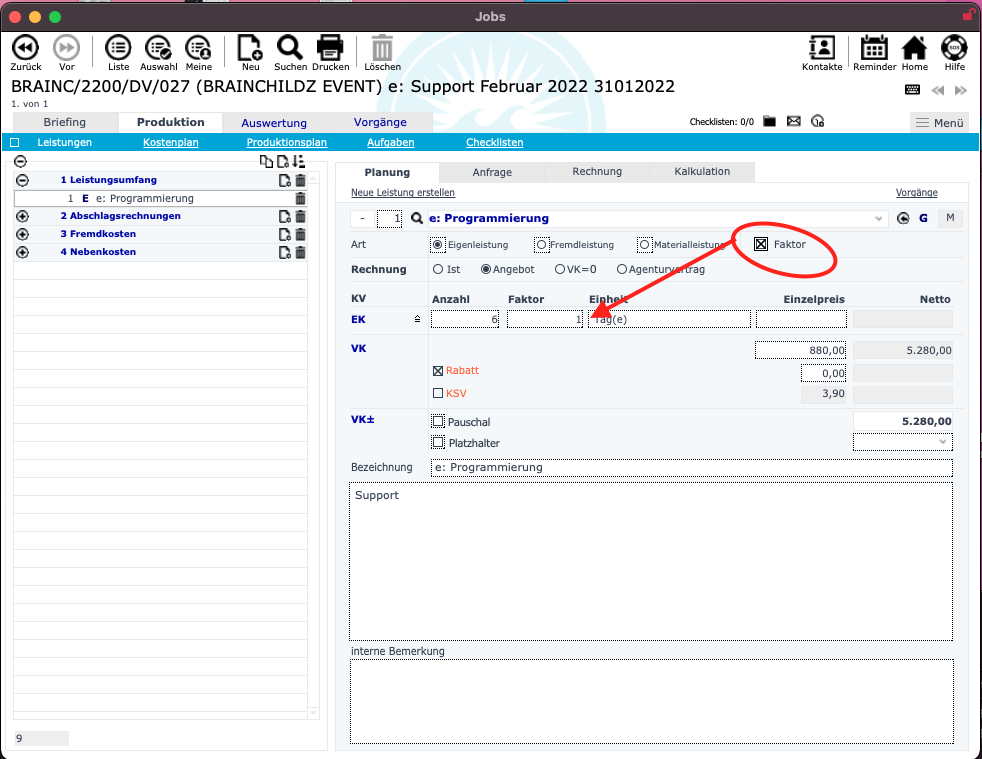Click the Neu new document icon

click(x=250, y=48)
